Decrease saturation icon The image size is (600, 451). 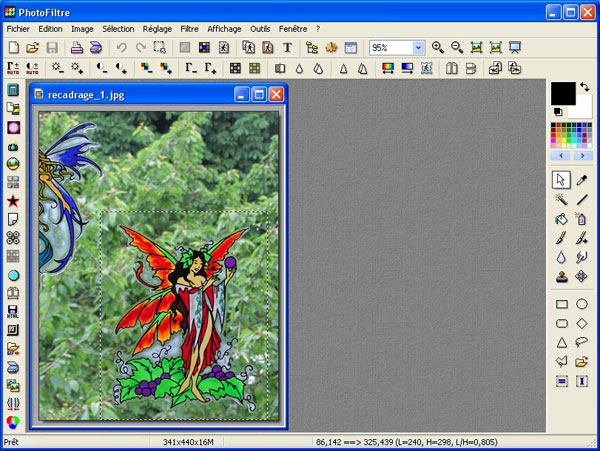pyautogui.click(x=146, y=68)
